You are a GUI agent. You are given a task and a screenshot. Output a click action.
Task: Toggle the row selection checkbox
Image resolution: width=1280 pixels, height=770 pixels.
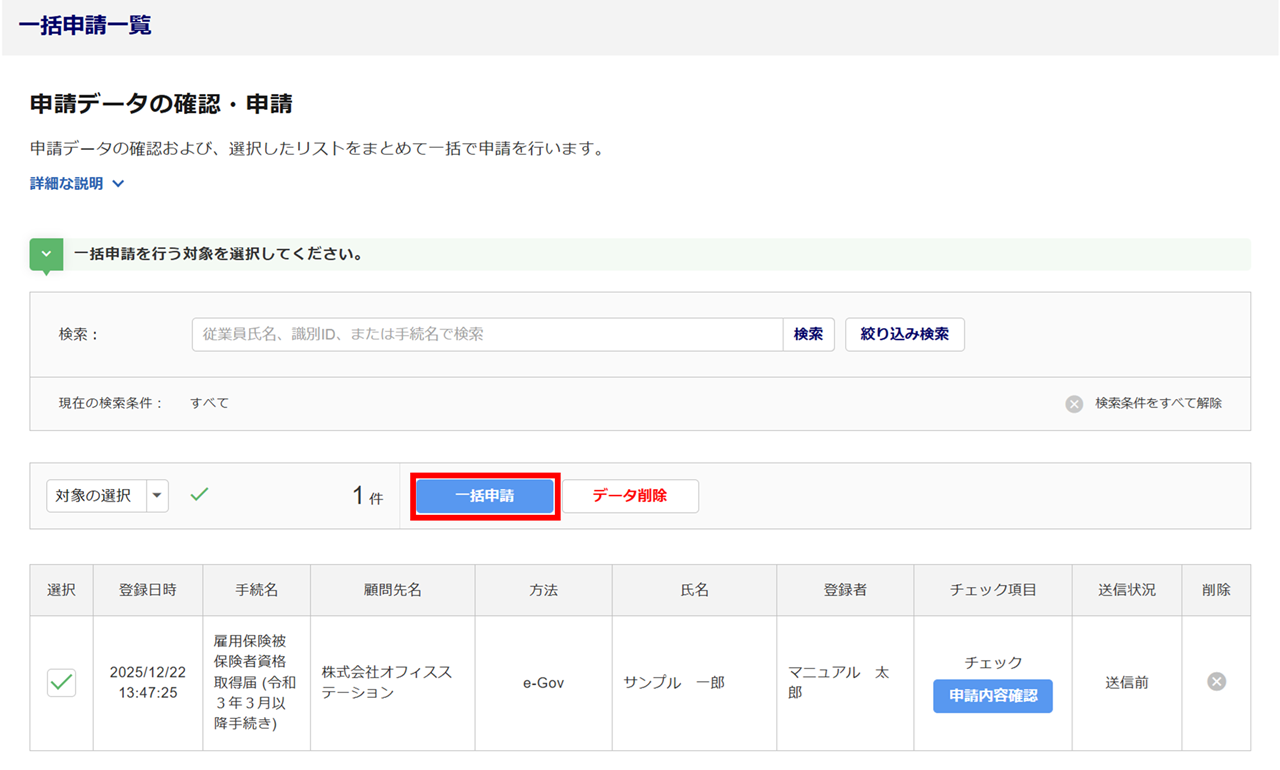(x=61, y=682)
